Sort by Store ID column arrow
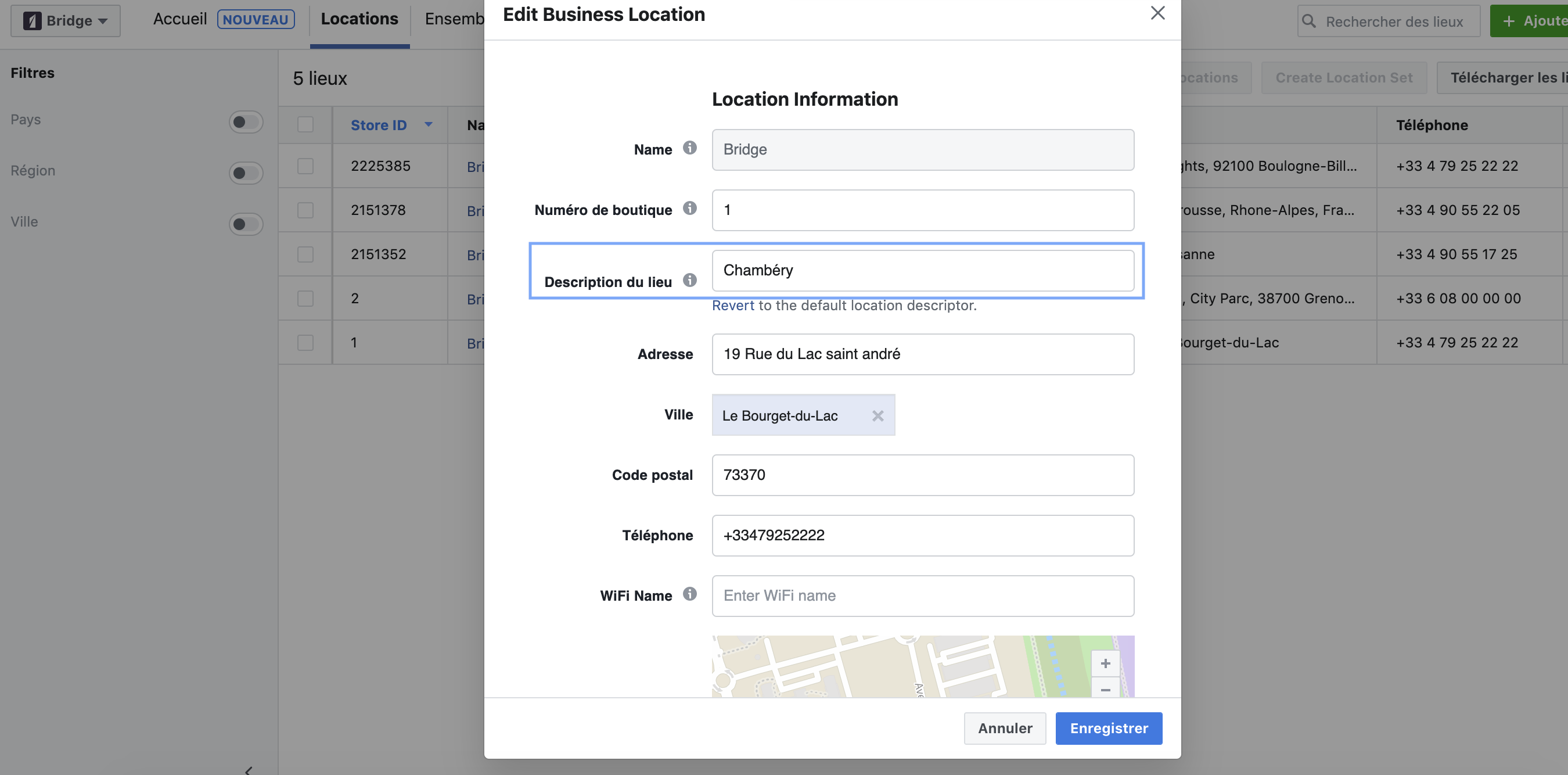 (x=429, y=125)
